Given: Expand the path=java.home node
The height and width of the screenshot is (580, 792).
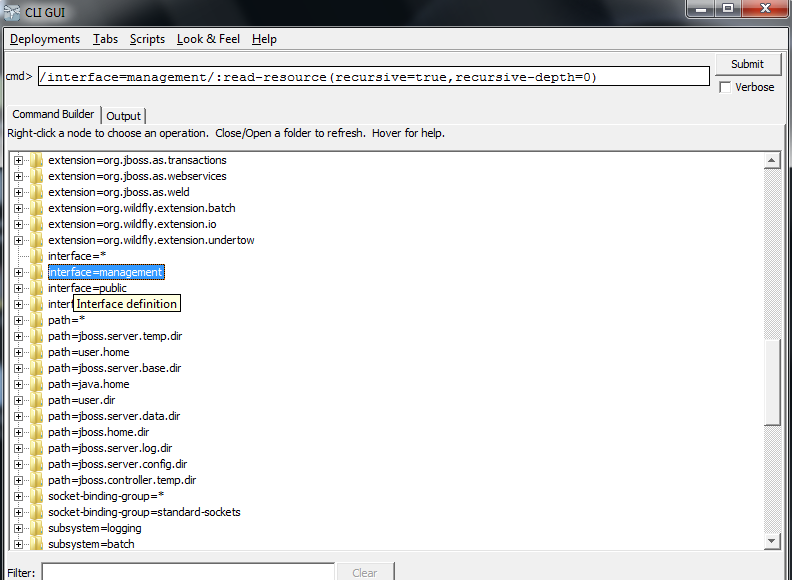Looking at the screenshot, I should 18,384.
